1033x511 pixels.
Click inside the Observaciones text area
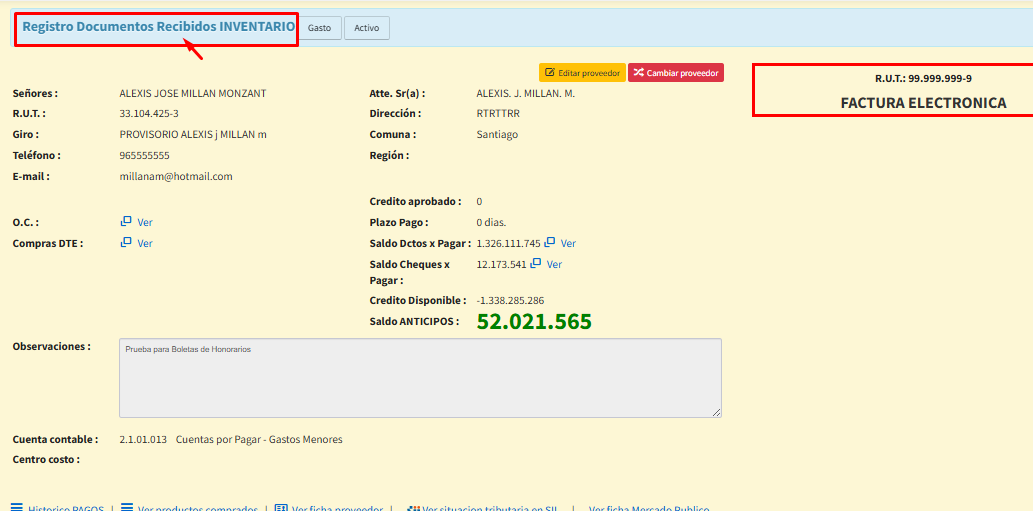coord(420,378)
